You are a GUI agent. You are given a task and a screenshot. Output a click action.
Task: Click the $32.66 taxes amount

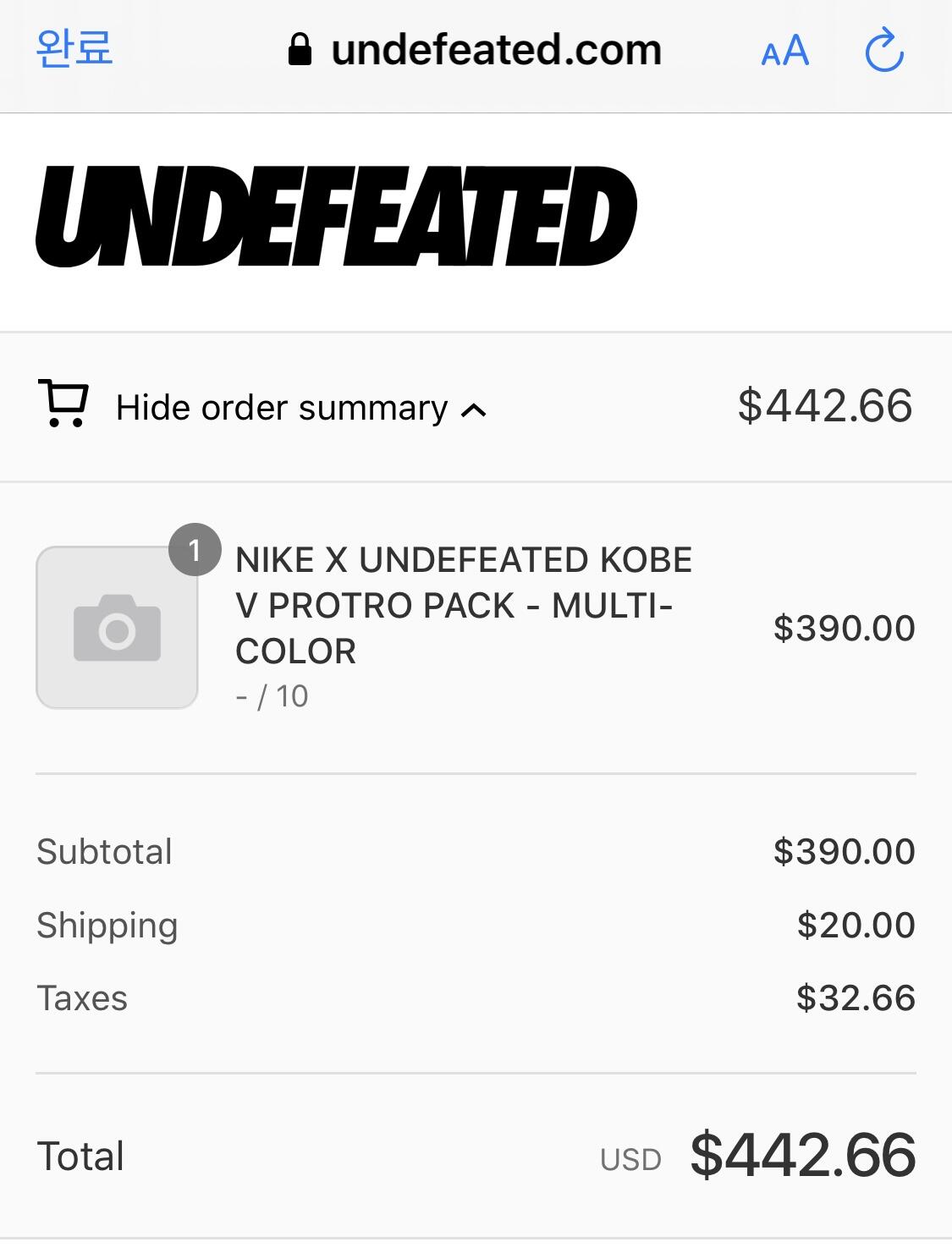click(x=856, y=998)
